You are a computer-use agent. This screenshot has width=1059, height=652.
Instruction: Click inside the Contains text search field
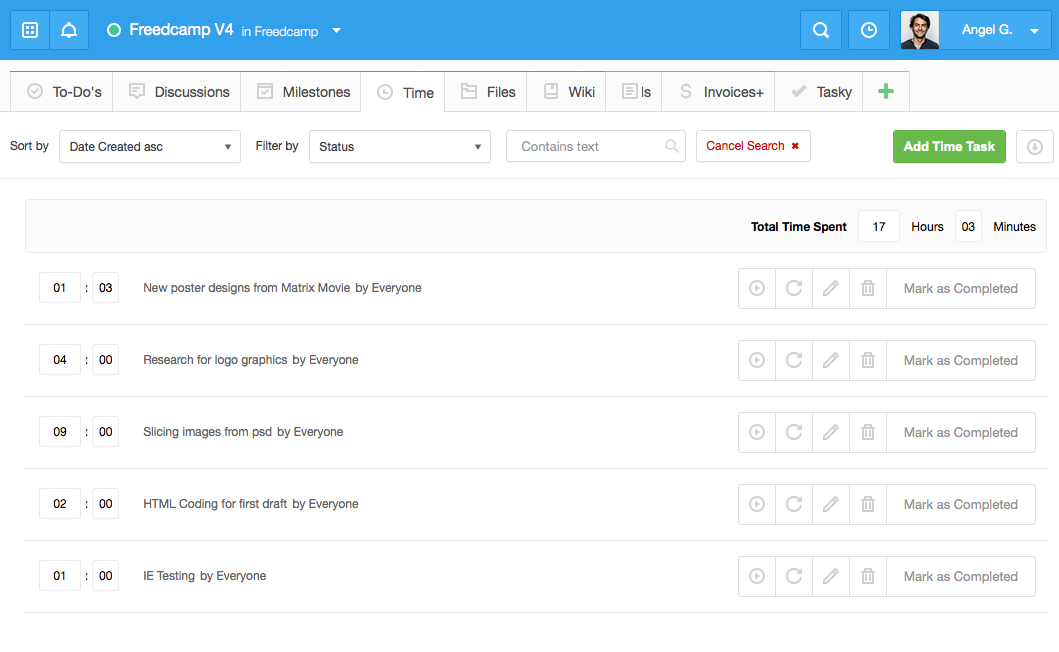pyautogui.click(x=596, y=146)
